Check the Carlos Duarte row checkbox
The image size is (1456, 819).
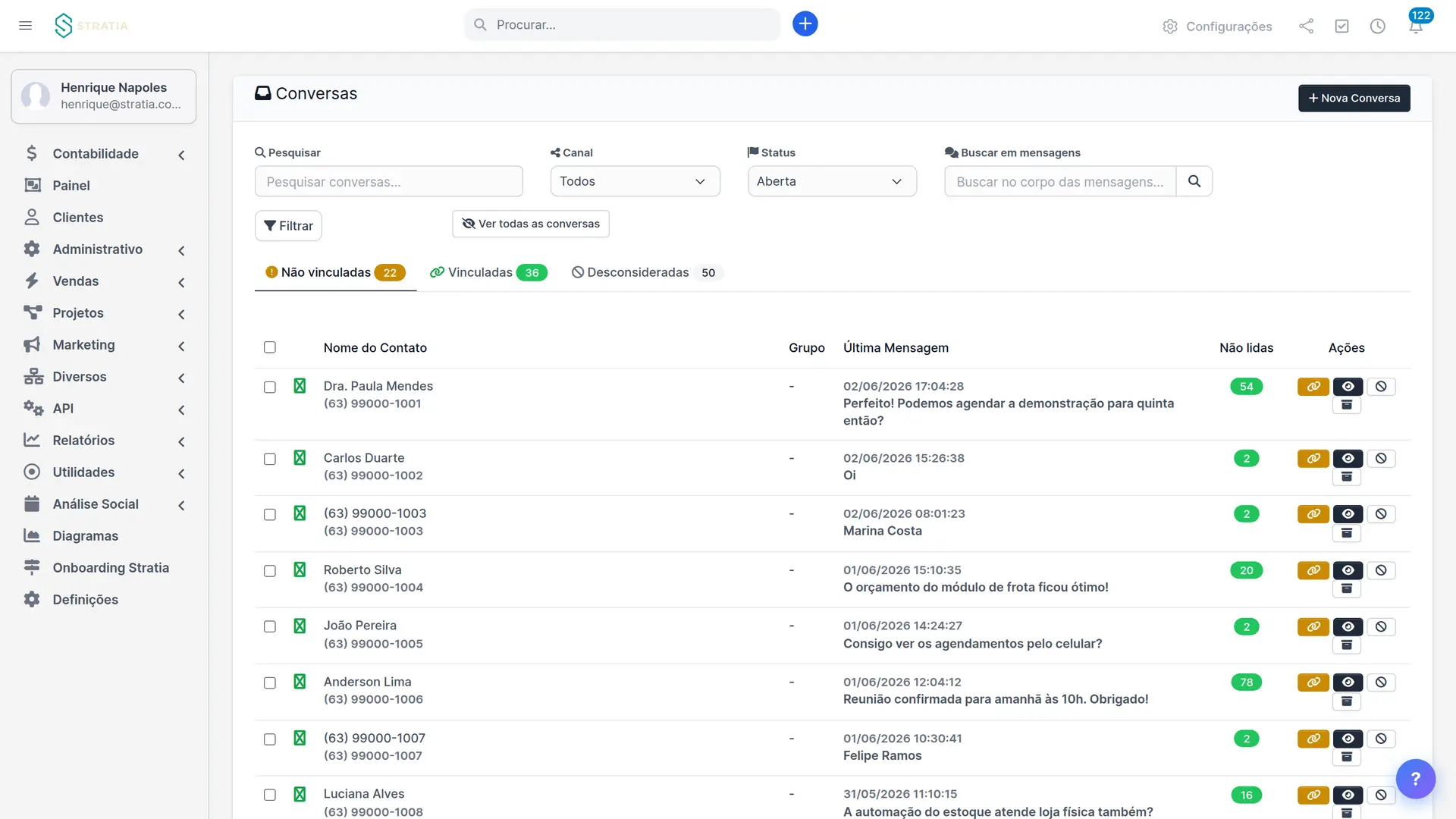tap(269, 459)
